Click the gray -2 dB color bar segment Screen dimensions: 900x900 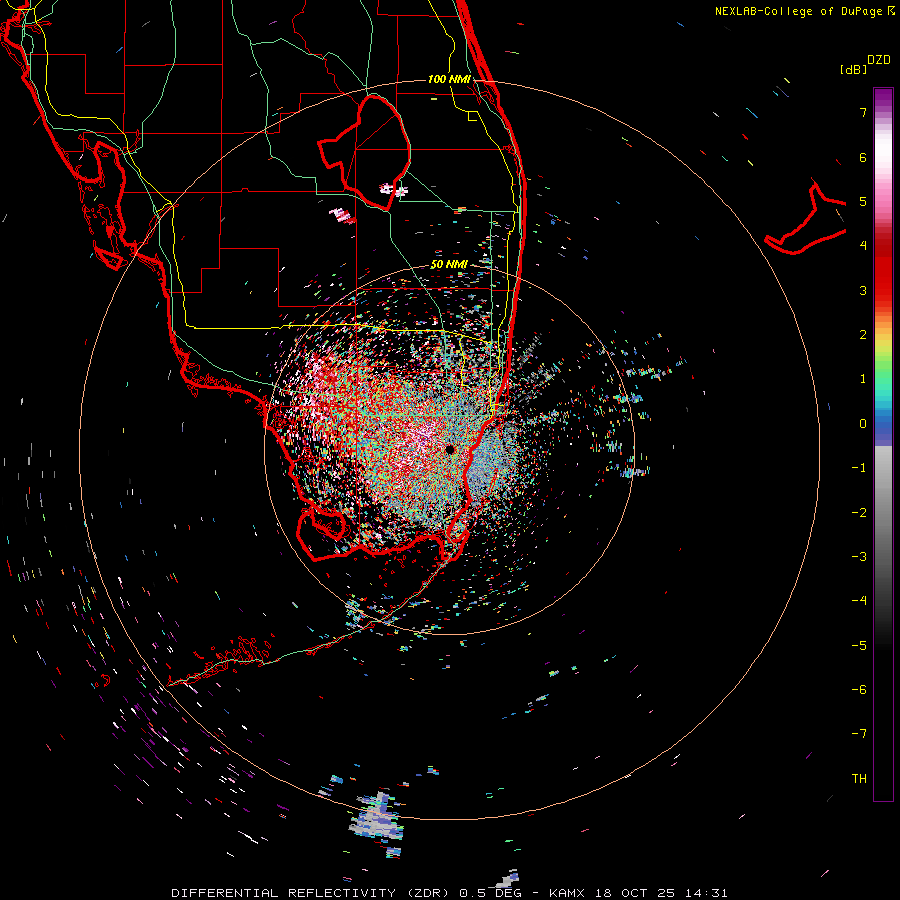click(x=883, y=513)
